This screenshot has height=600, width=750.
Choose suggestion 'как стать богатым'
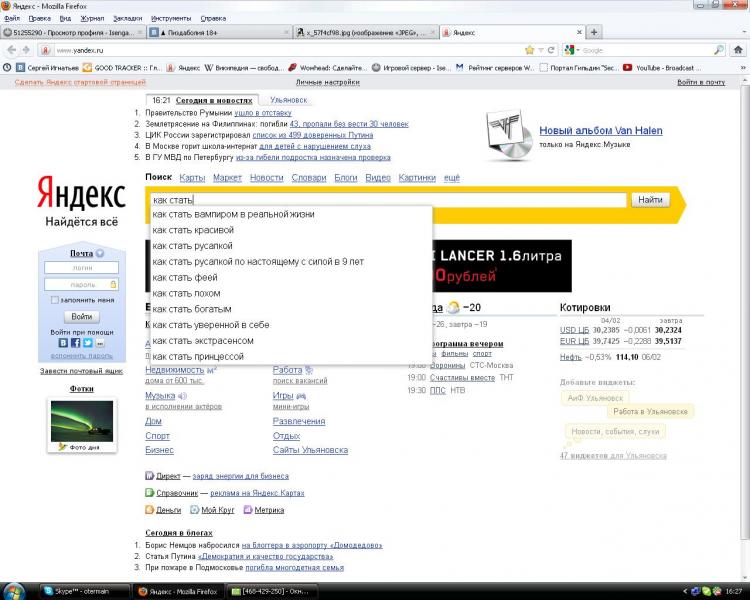click(x=291, y=309)
